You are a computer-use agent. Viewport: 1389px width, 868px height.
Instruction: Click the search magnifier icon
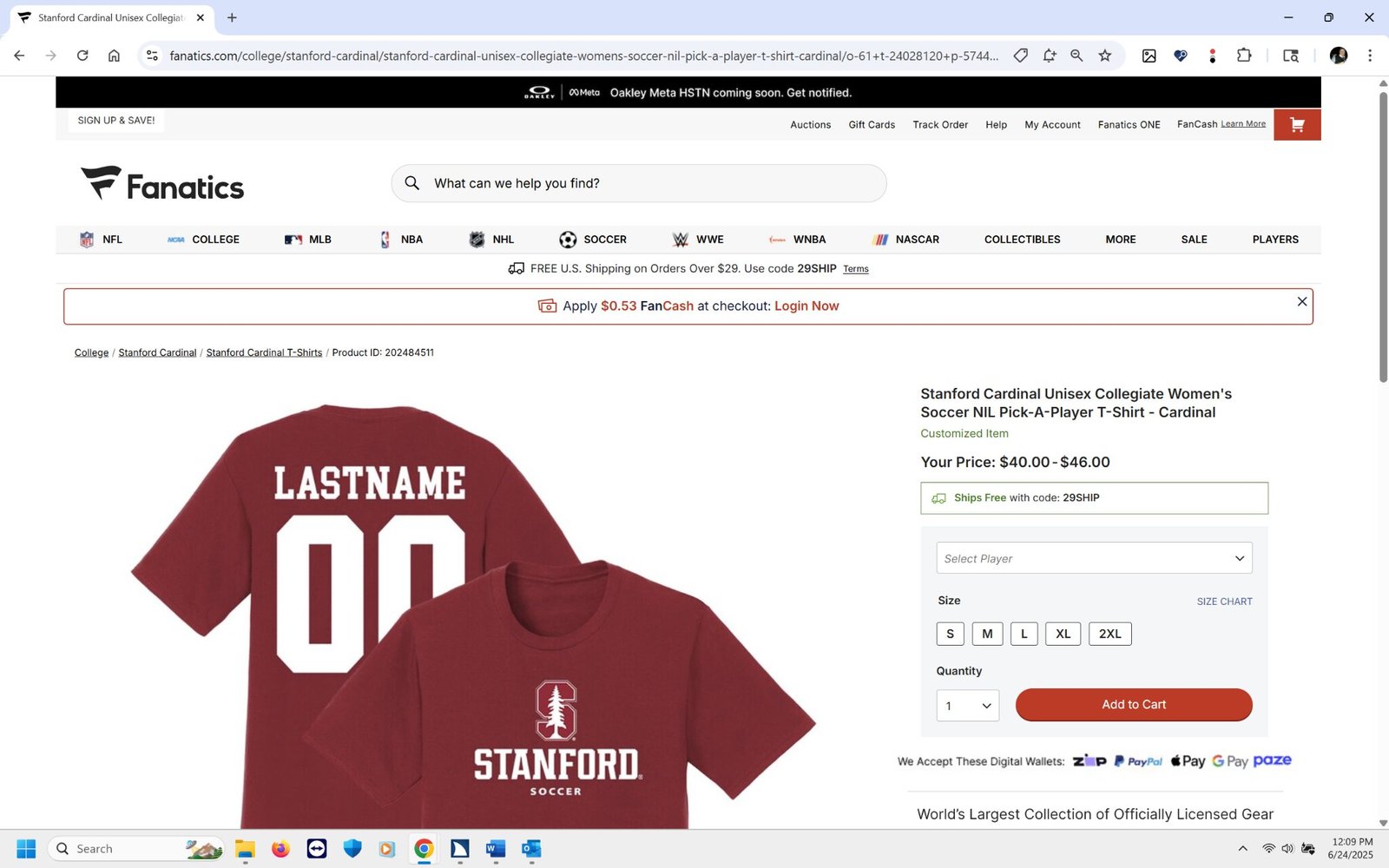point(412,183)
